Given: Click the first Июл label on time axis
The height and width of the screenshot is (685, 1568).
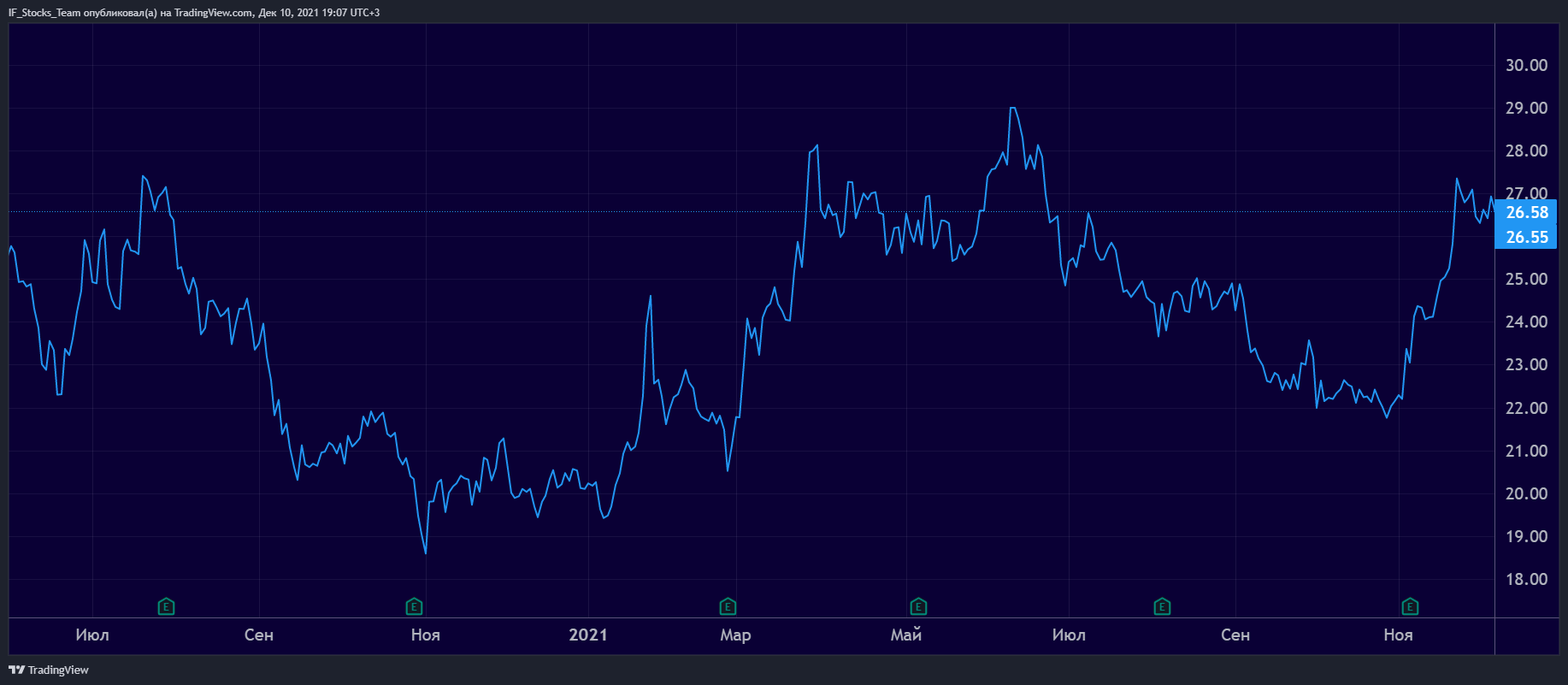Looking at the screenshot, I should pos(92,635).
